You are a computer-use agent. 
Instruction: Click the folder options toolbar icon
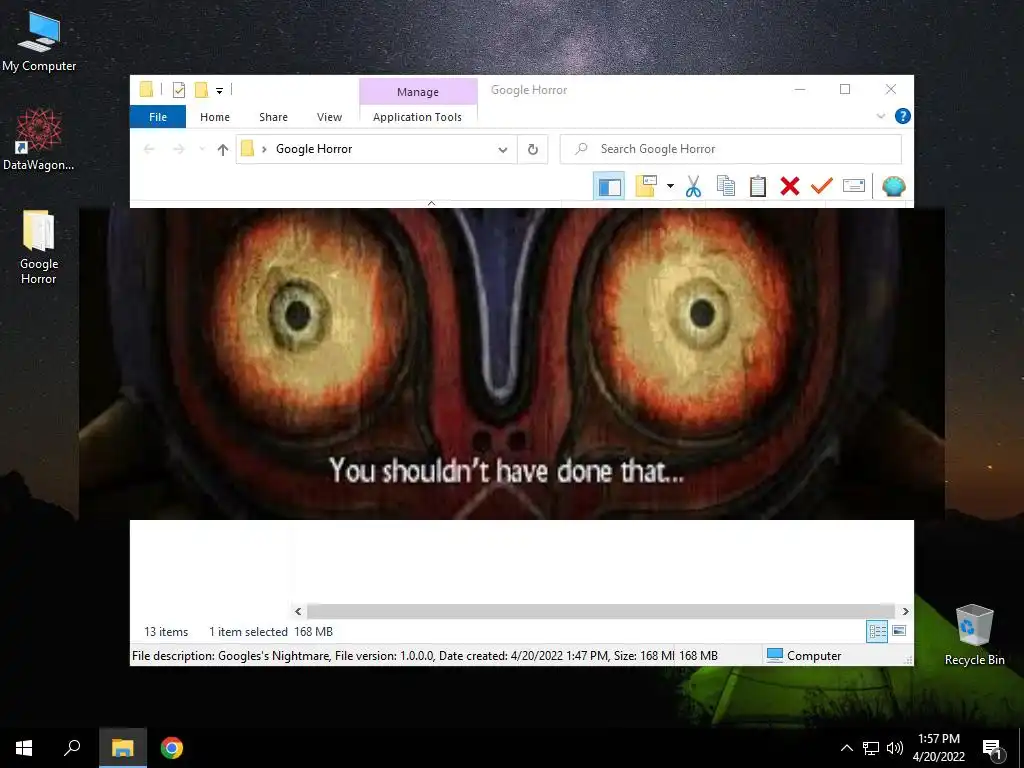pyautogui.click(x=645, y=186)
